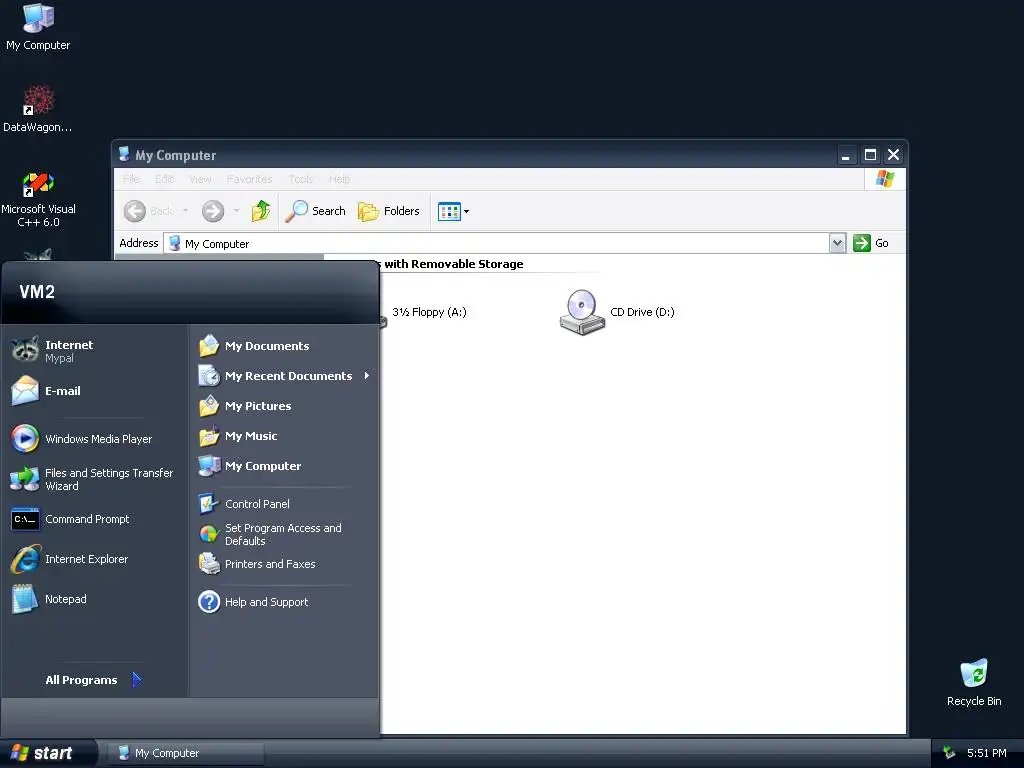Click the Forward navigation button

pyautogui.click(x=213, y=211)
